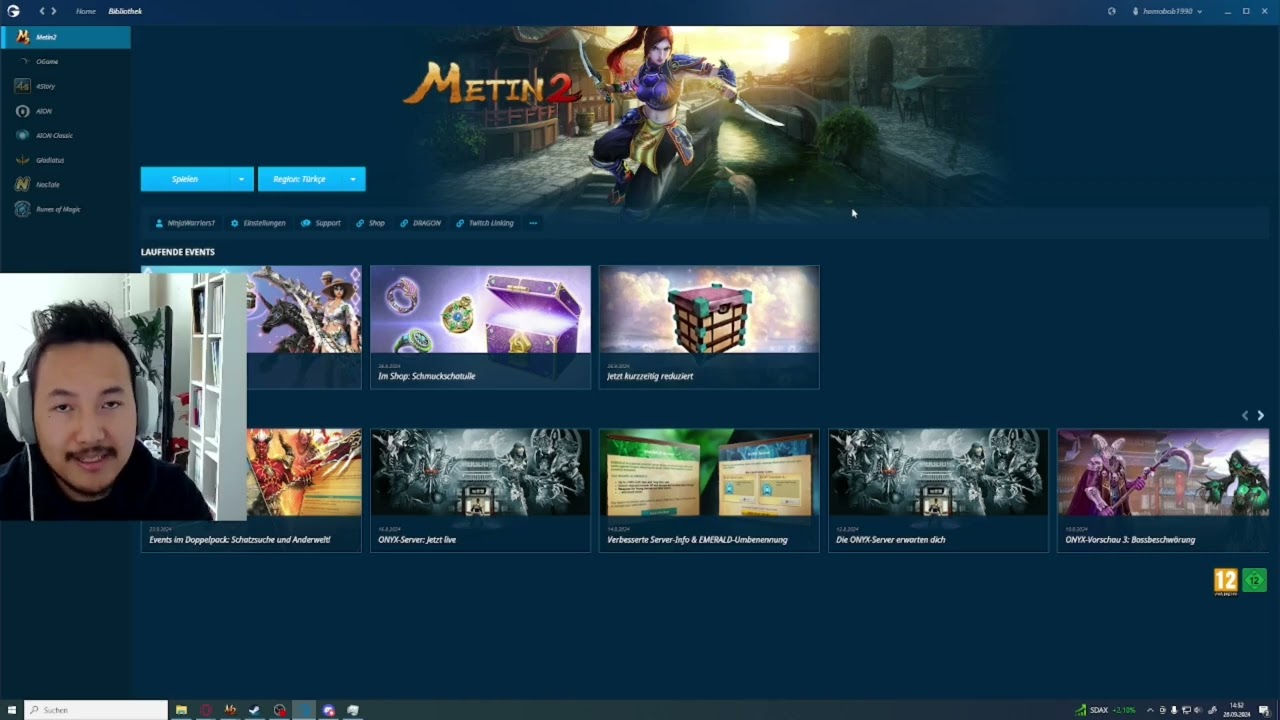This screenshot has height=720, width=1280.
Task: Open Events im Doppelpack news card
Action: (251, 490)
